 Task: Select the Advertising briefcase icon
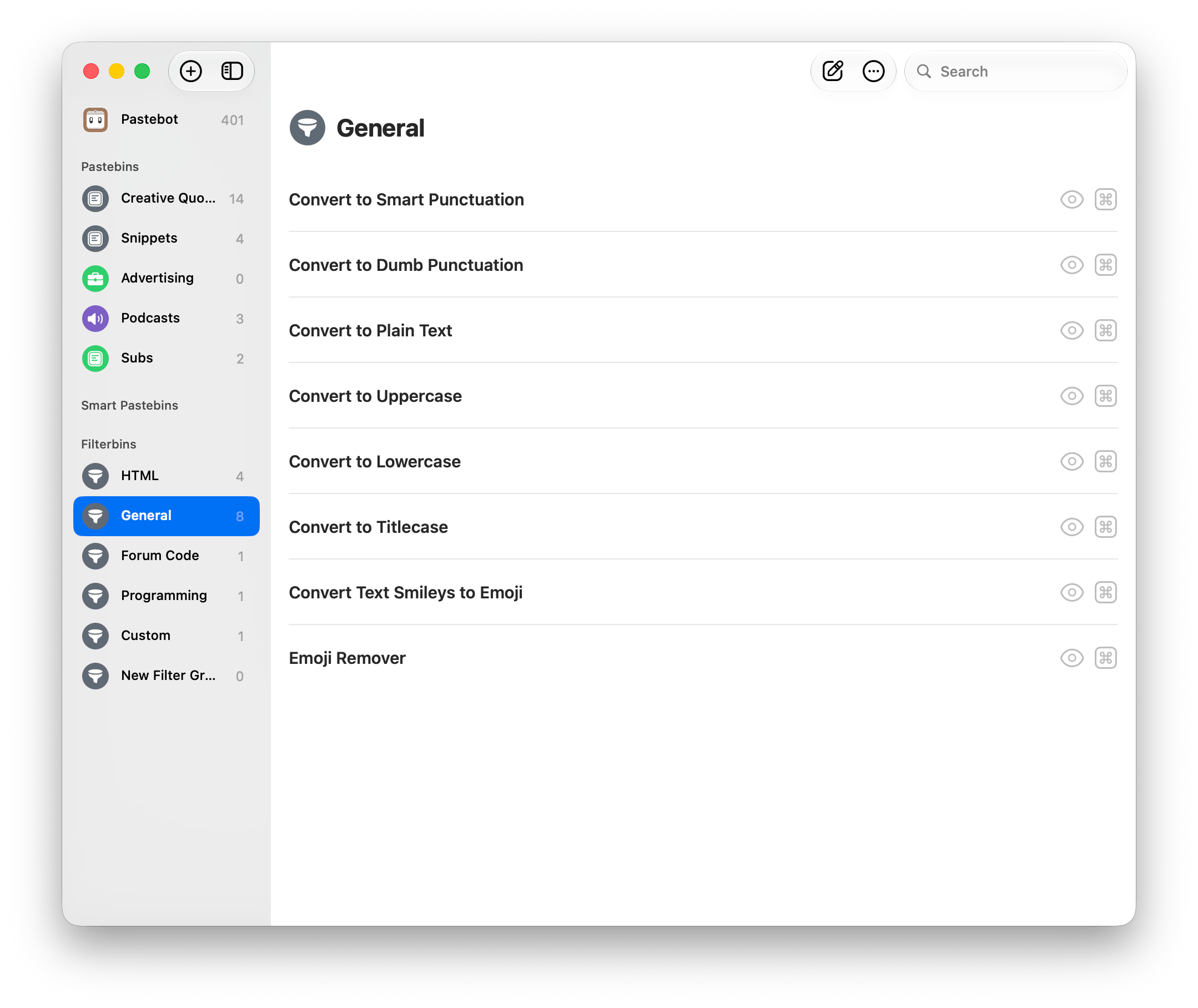tap(95, 278)
